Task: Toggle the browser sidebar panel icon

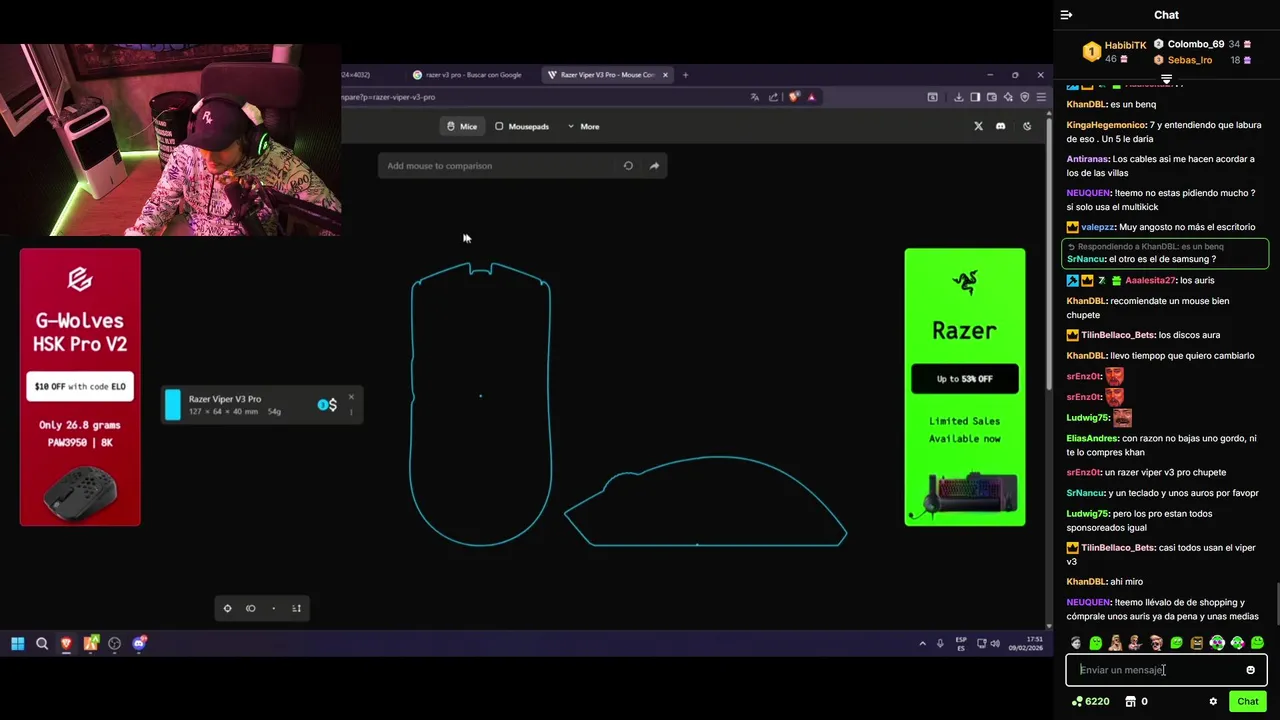Action: point(975,97)
